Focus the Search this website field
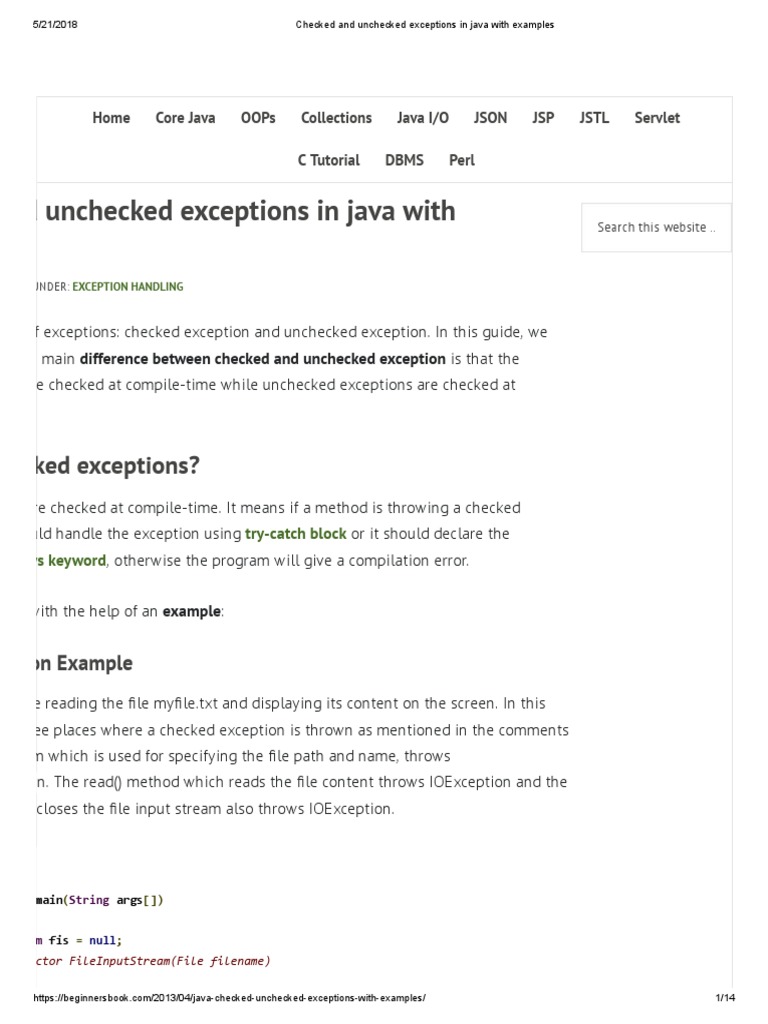Screen dimensions: 768x1024 [x=656, y=228]
